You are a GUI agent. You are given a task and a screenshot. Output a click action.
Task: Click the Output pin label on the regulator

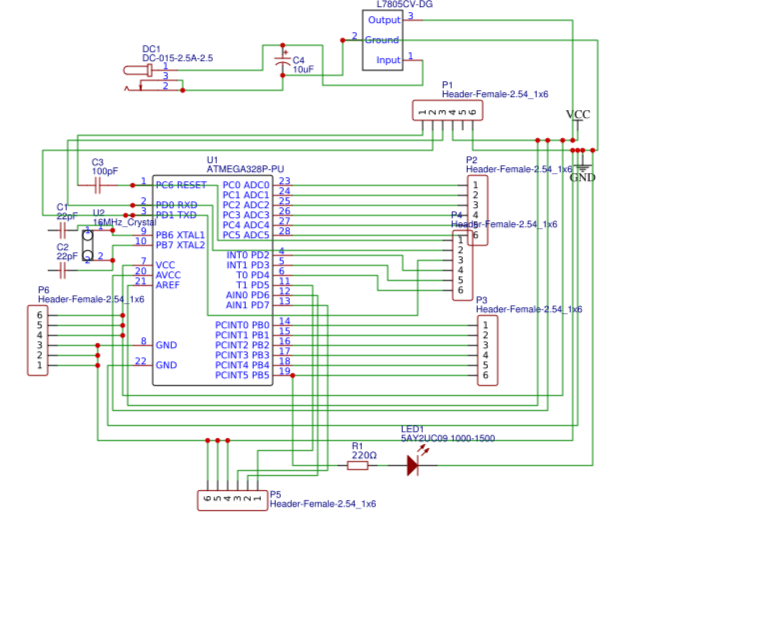point(384,20)
